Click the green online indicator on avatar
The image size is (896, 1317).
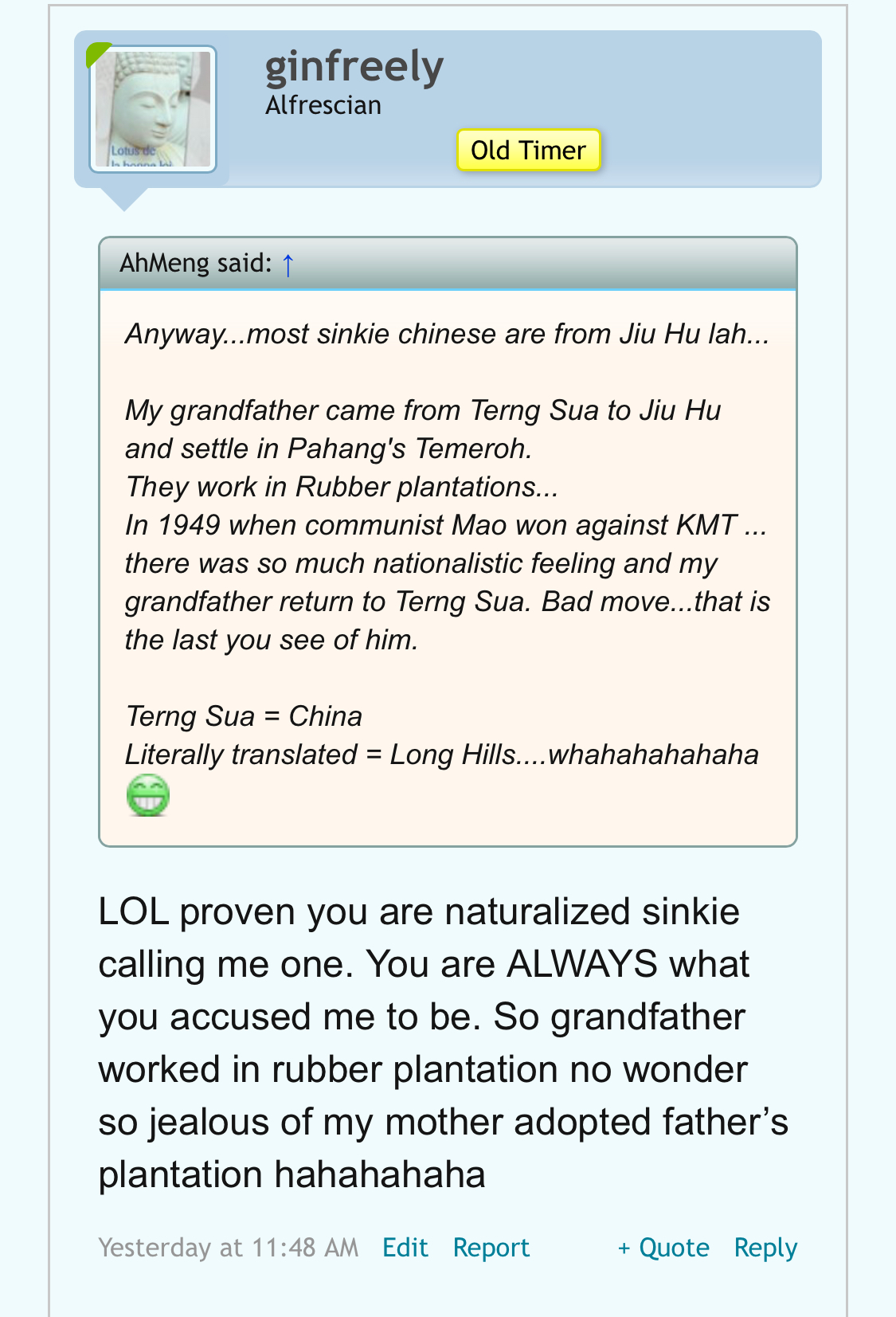point(96,53)
